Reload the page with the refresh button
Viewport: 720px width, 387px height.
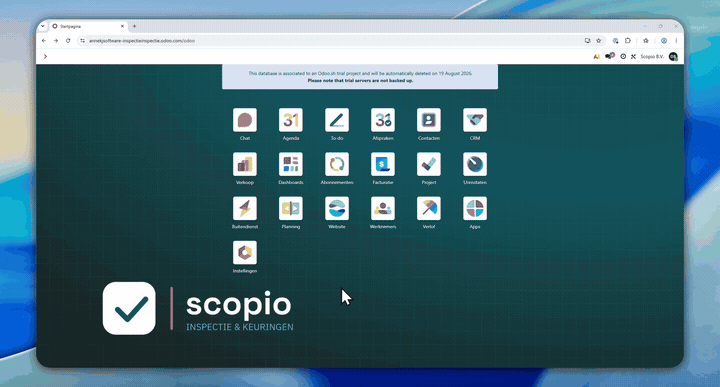pyautogui.click(x=68, y=41)
